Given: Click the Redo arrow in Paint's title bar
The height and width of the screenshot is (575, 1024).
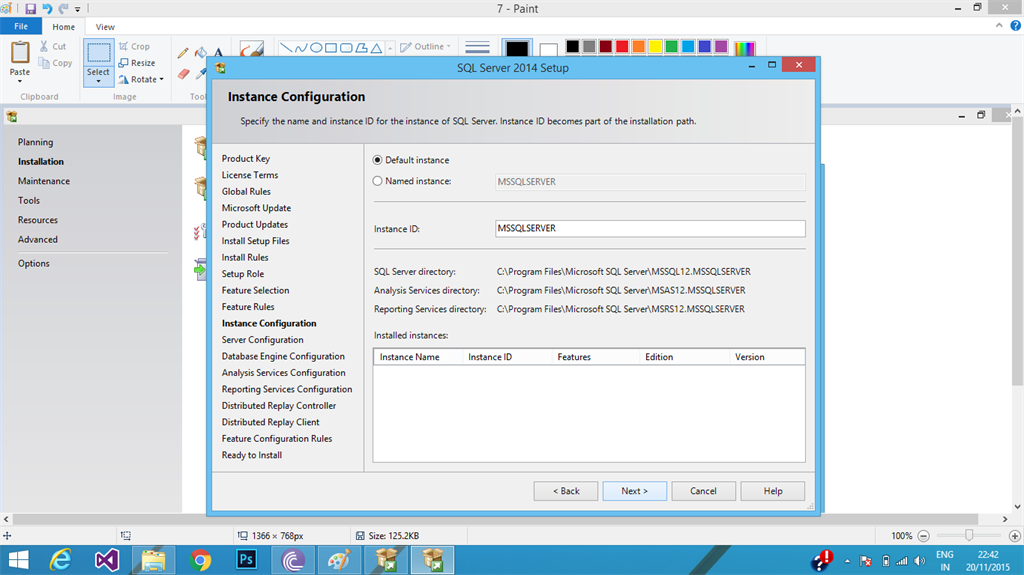Looking at the screenshot, I should click(x=63, y=8).
